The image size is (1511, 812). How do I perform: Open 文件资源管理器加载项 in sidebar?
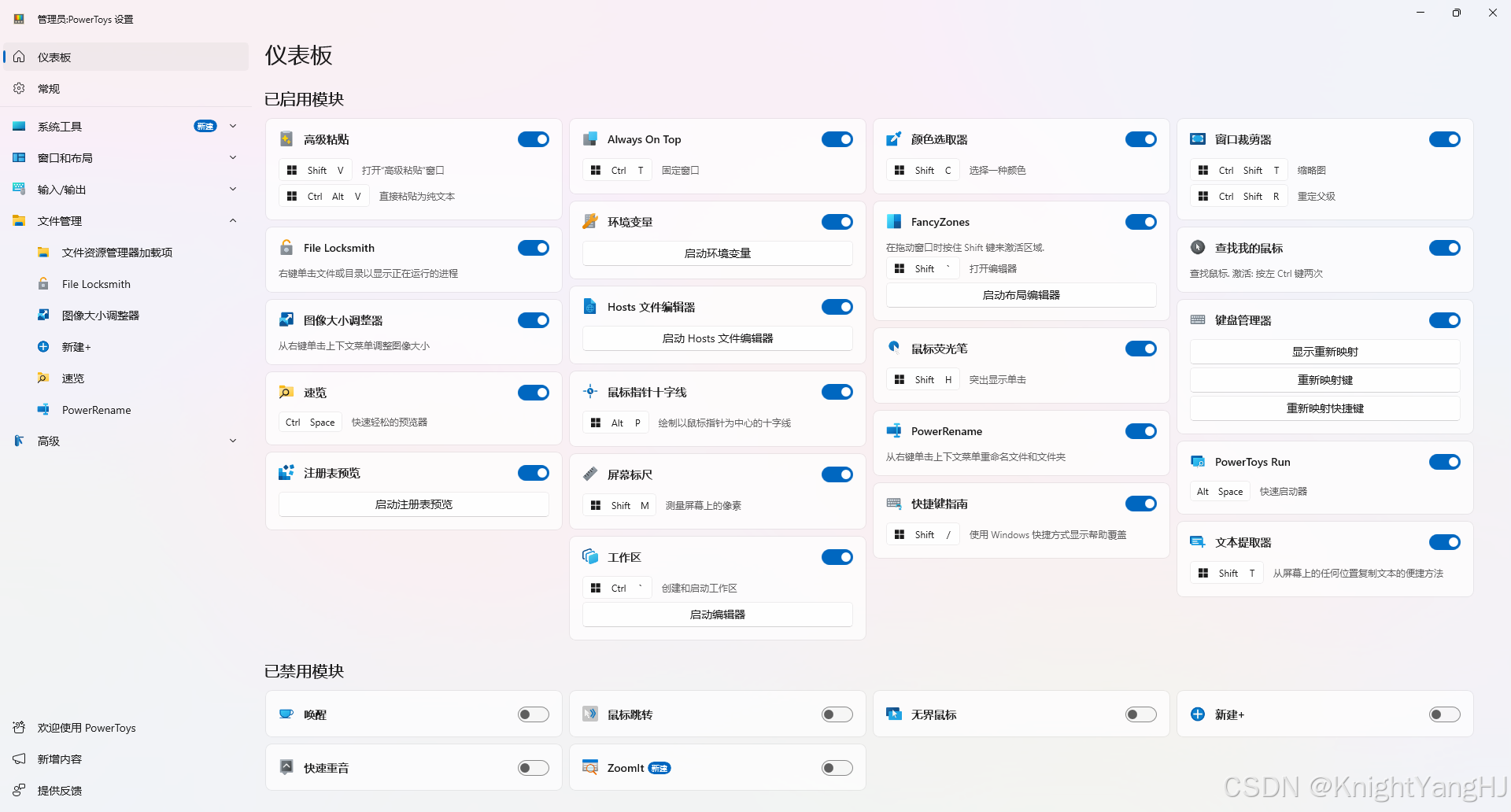click(x=126, y=252)
